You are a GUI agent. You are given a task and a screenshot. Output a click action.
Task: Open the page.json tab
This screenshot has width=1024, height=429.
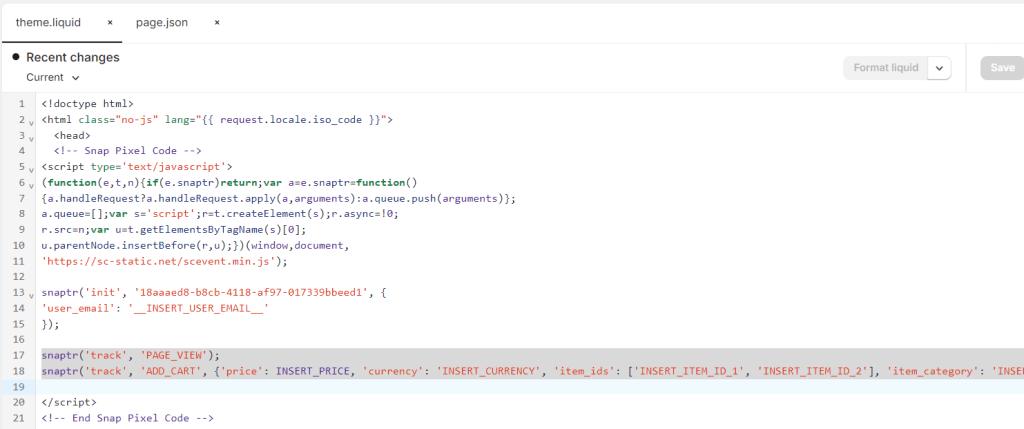coord(162,23)
